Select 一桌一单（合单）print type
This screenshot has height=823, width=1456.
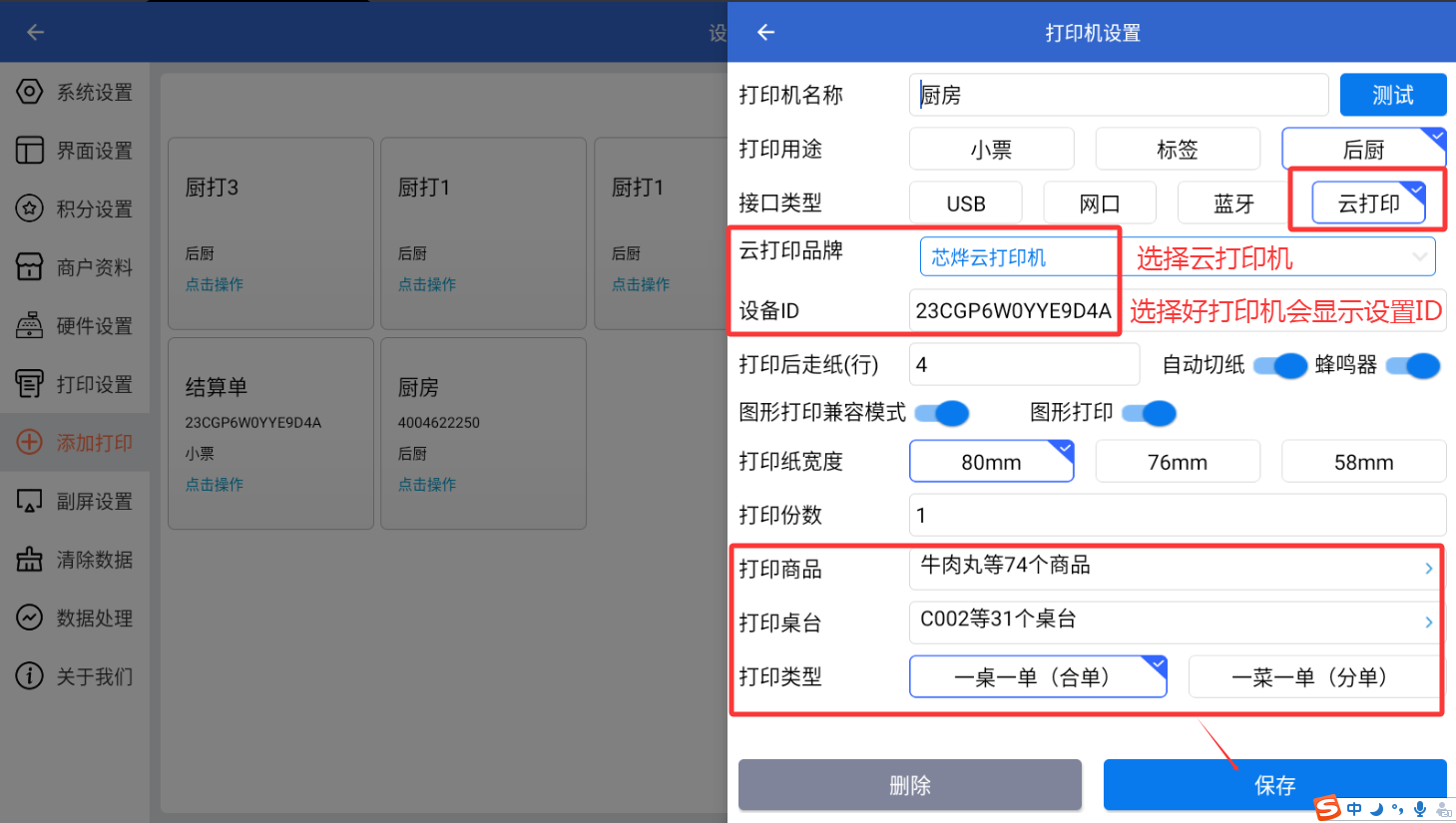(x=1038, y=677)
